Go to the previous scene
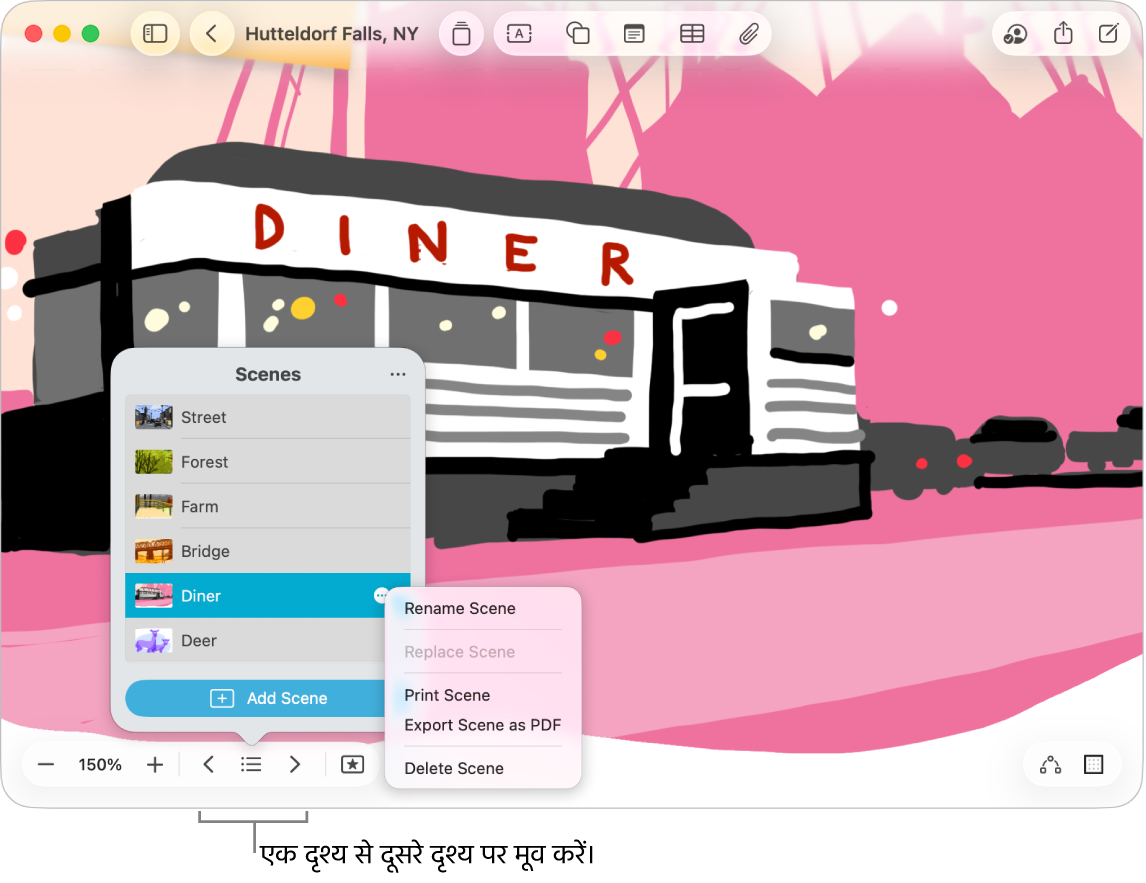 coord(208,765)
